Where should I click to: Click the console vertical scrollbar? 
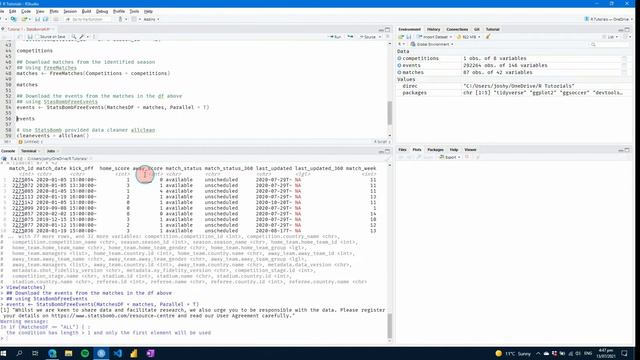(x=389, y=326)
